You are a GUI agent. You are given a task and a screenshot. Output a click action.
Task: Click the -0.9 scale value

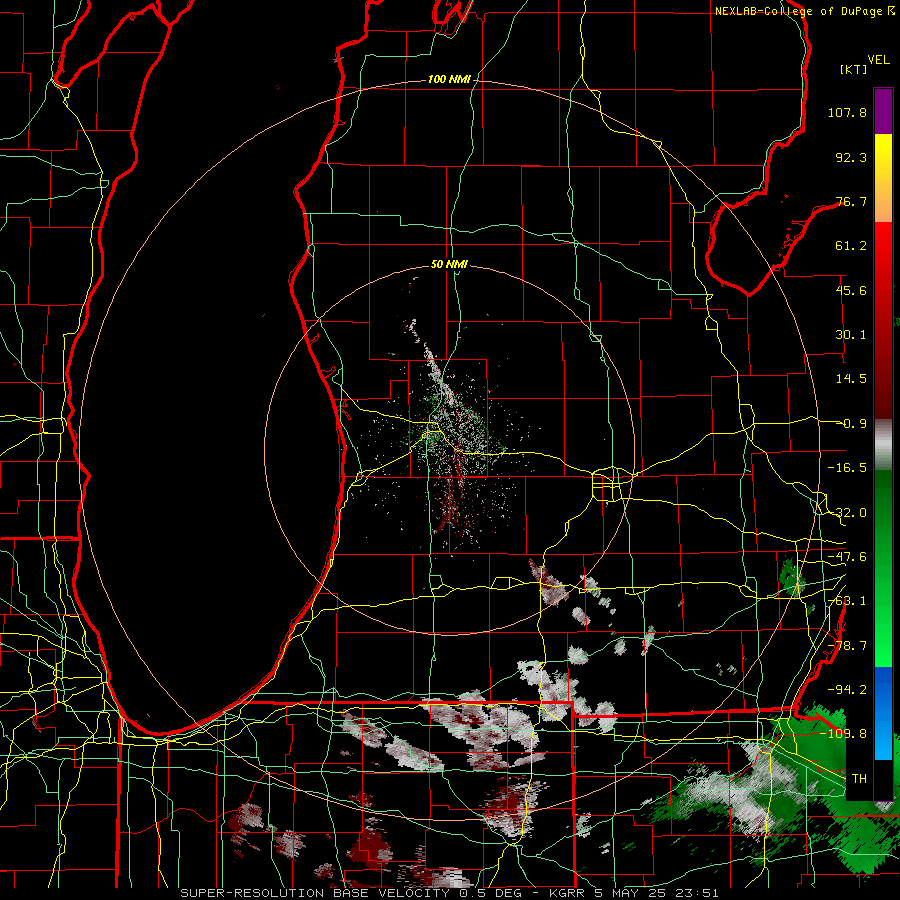click(851, 424)
